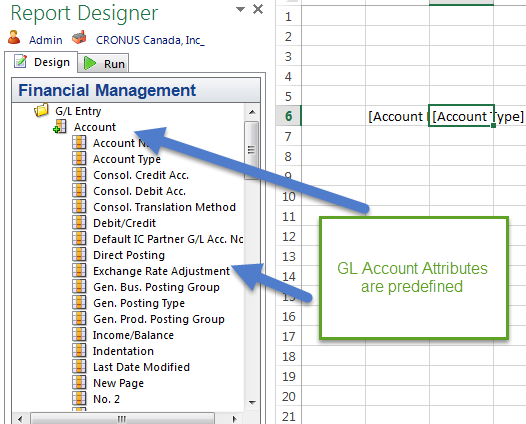526x424 pixels.
Task: Close the Report Designer pane
Action: point(258,9)
